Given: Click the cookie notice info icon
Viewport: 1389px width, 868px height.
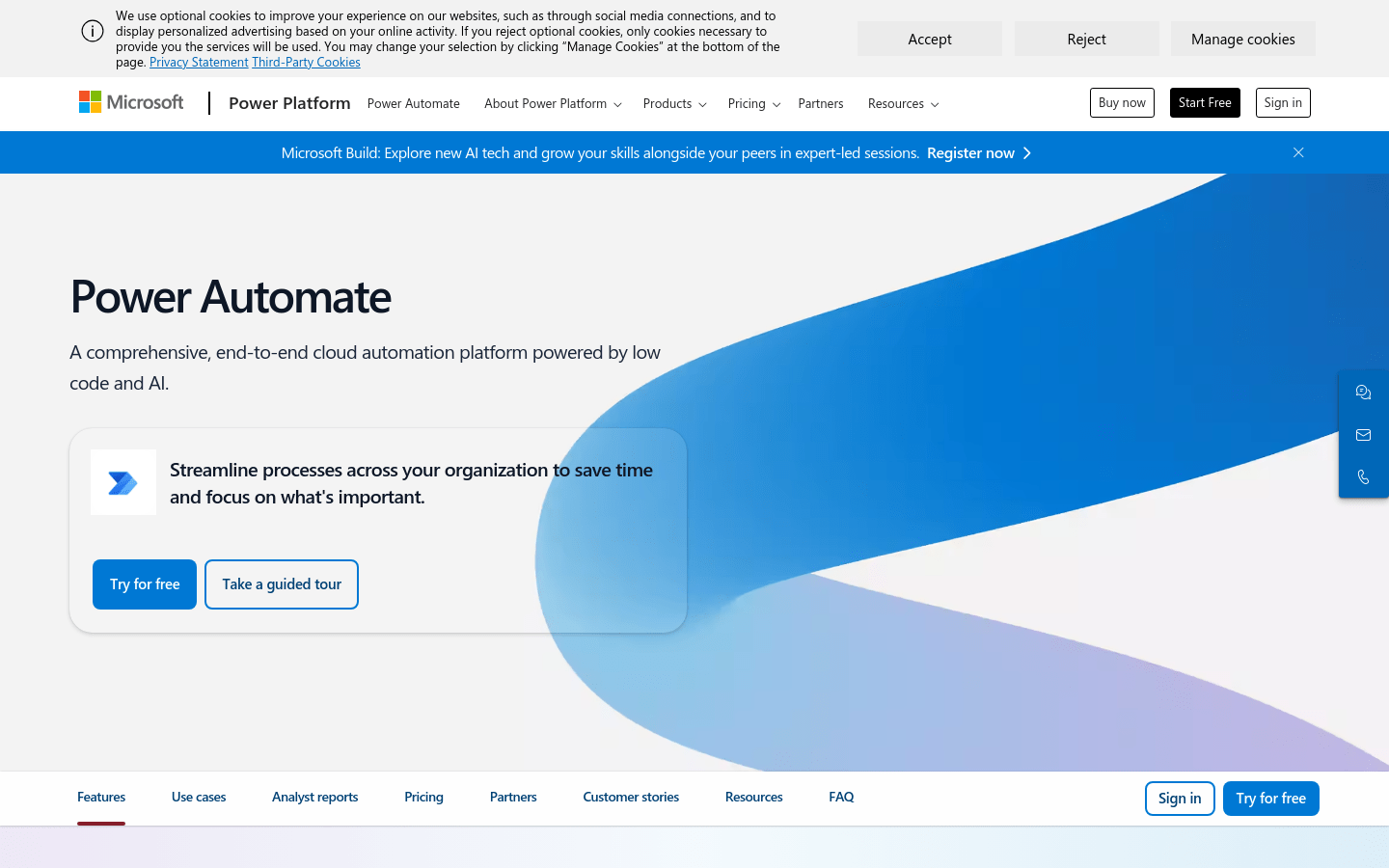Looking at the screenshot, I should [93, 31].
